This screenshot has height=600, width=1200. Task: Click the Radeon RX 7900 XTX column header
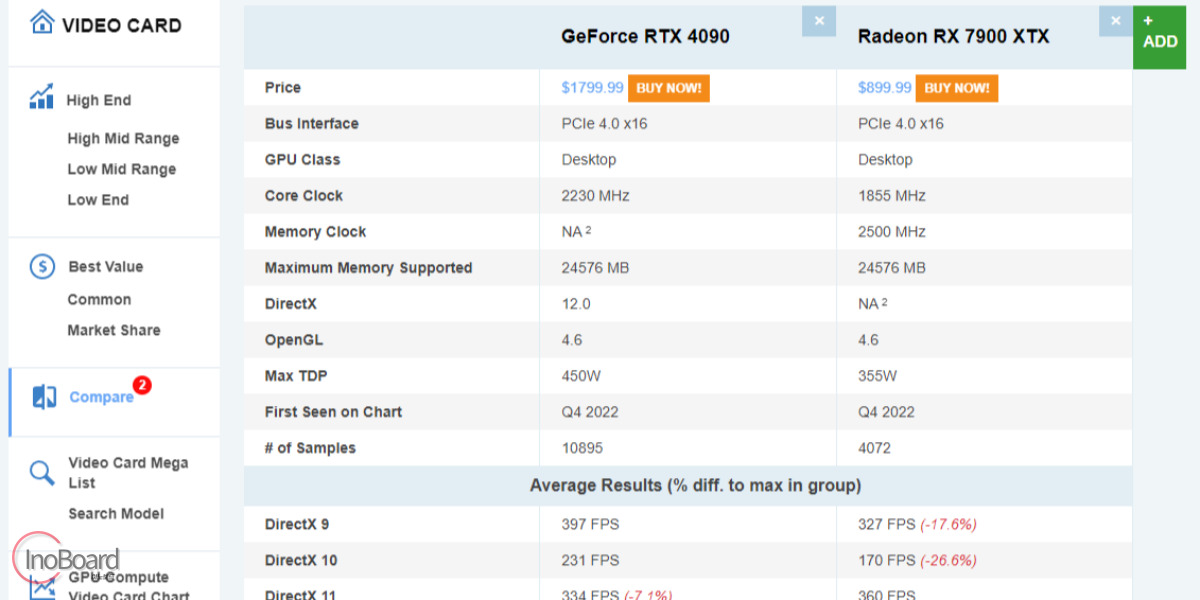954,36
